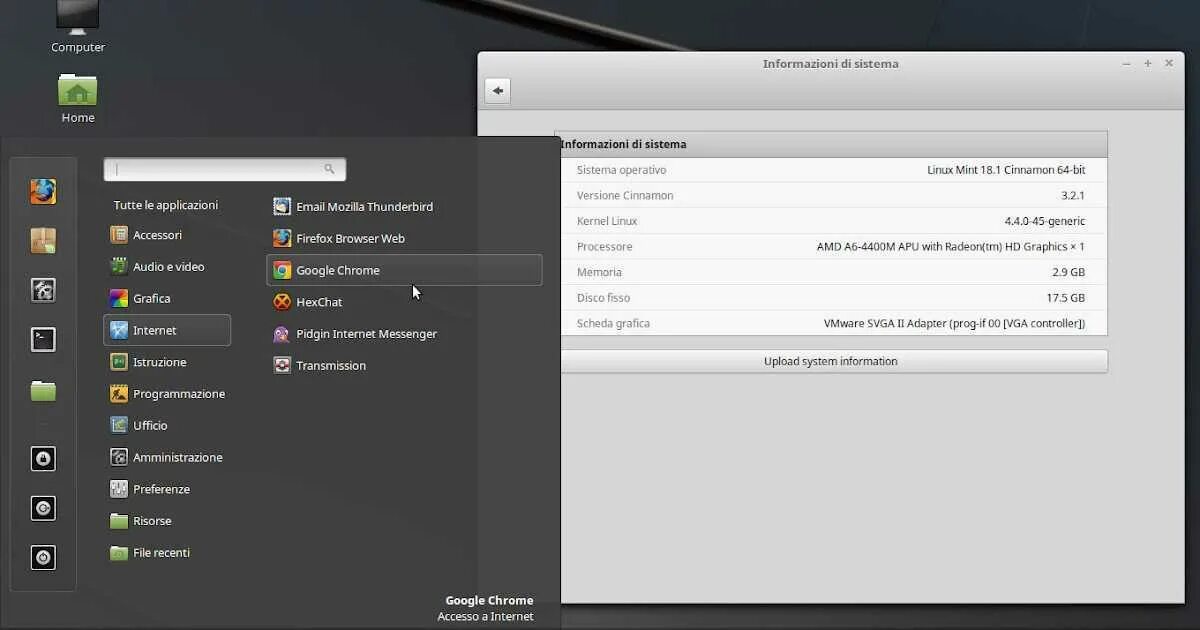This screenshot has height=630, width=1200.
Task: Close the Informazioni di sistema window
Action: tap(1169, 64)
